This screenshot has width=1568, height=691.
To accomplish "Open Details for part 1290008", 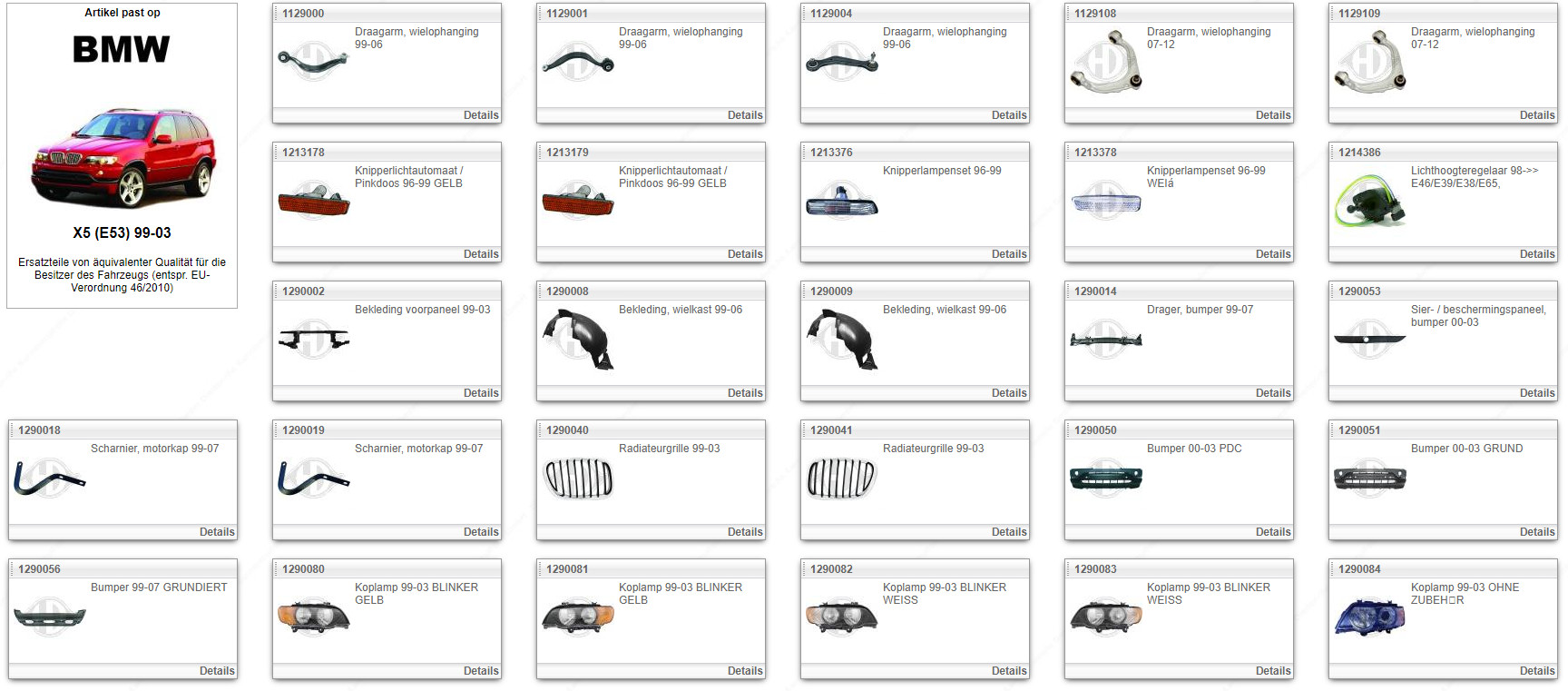I will [745, 393].
